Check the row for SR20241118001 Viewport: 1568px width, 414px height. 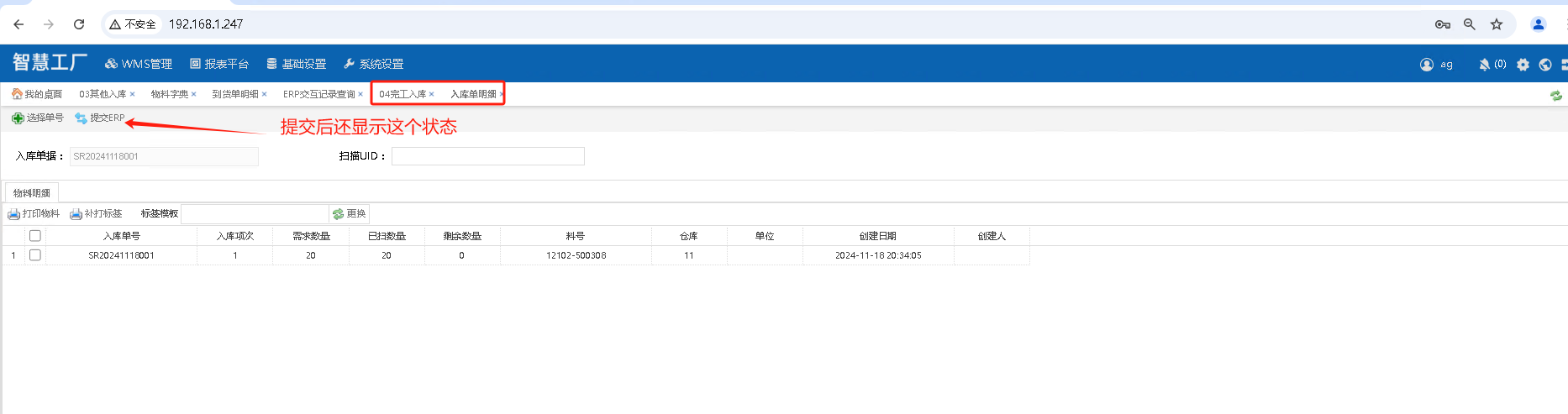[35, 255]
